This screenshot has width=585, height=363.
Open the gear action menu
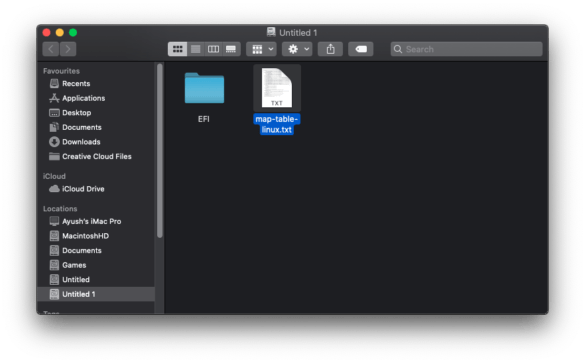pos(297,49)
